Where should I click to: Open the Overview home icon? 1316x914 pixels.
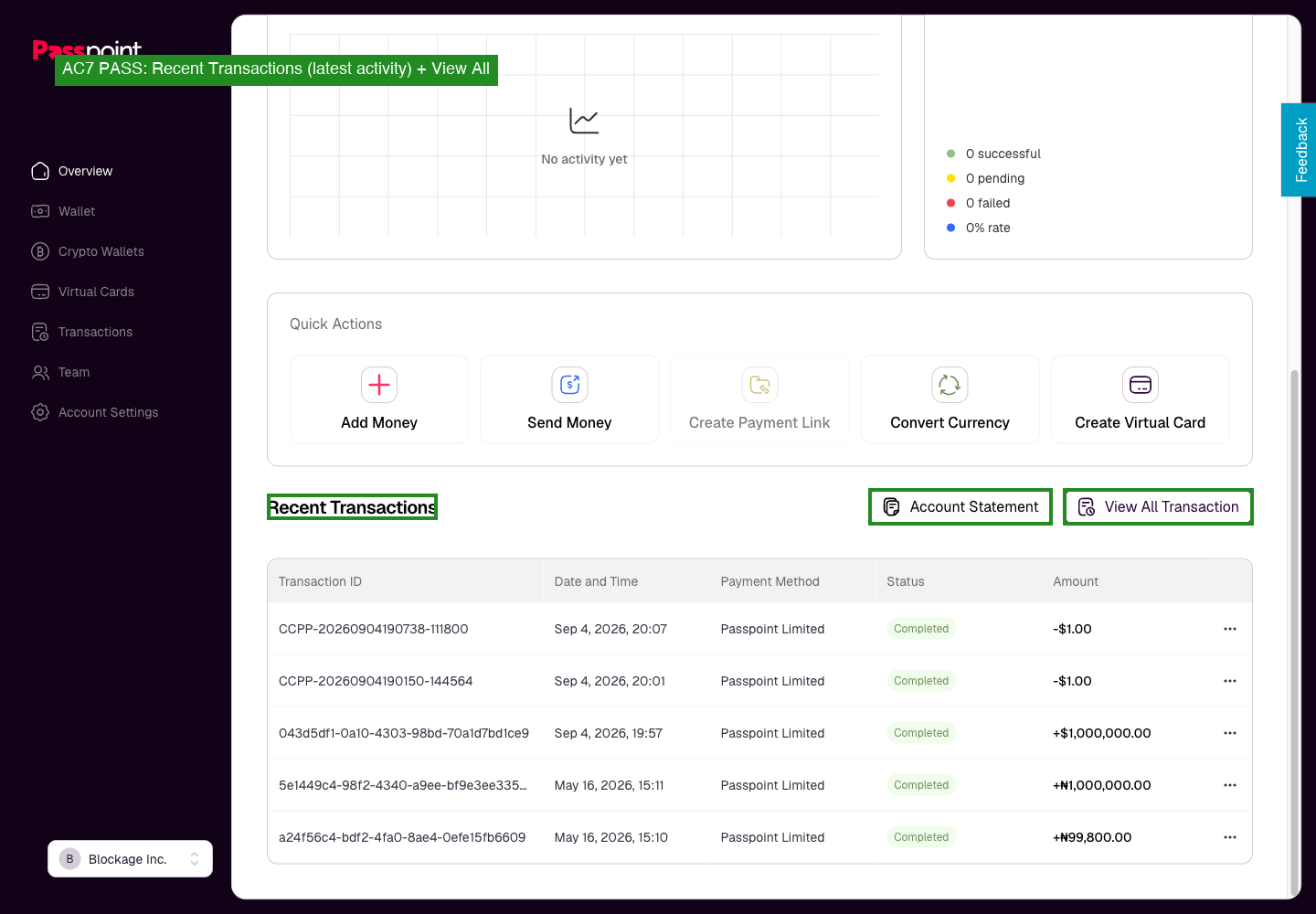[x=40, y=171]
